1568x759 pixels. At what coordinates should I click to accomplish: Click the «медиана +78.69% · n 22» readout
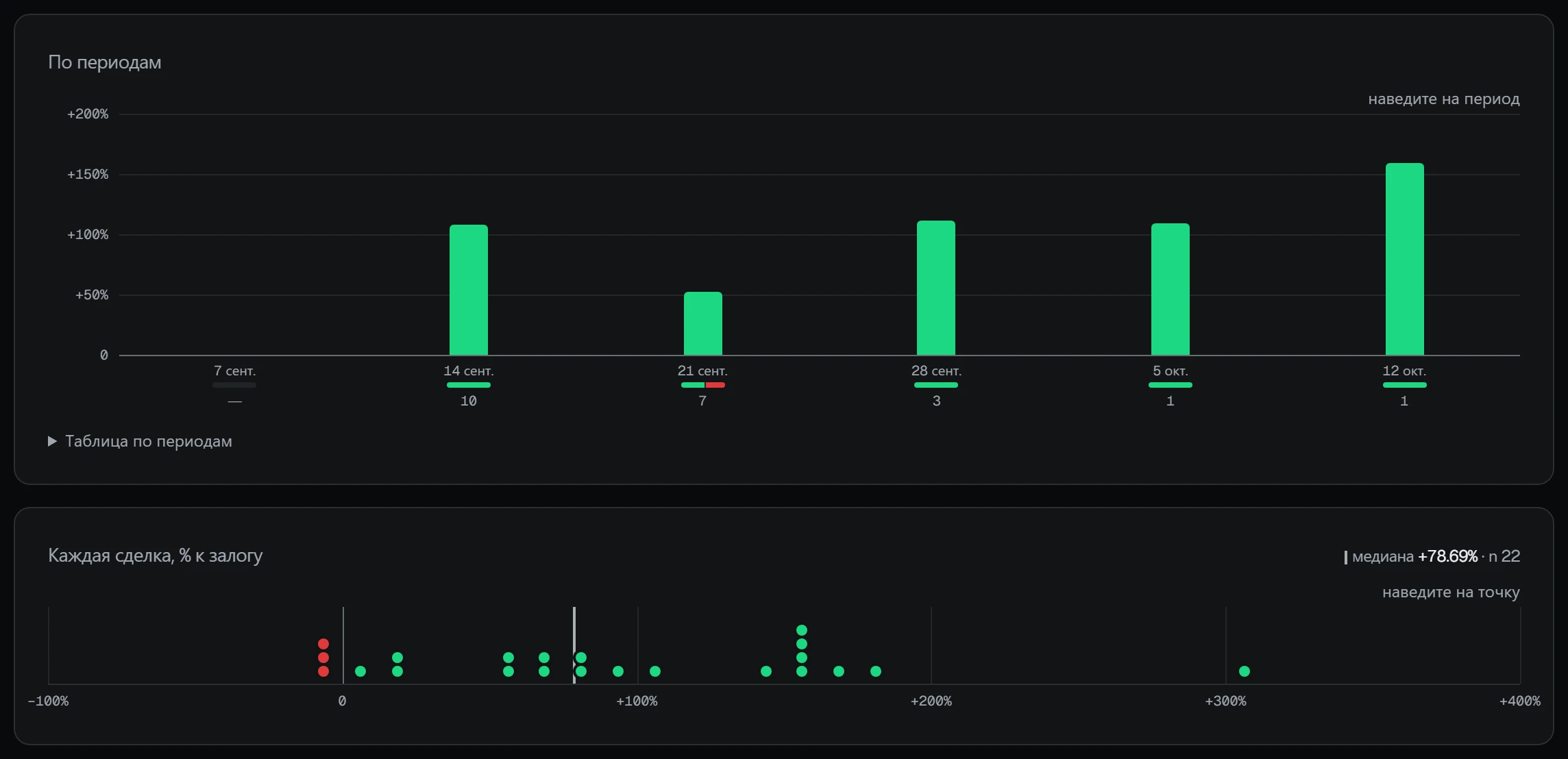(1432, 556)
